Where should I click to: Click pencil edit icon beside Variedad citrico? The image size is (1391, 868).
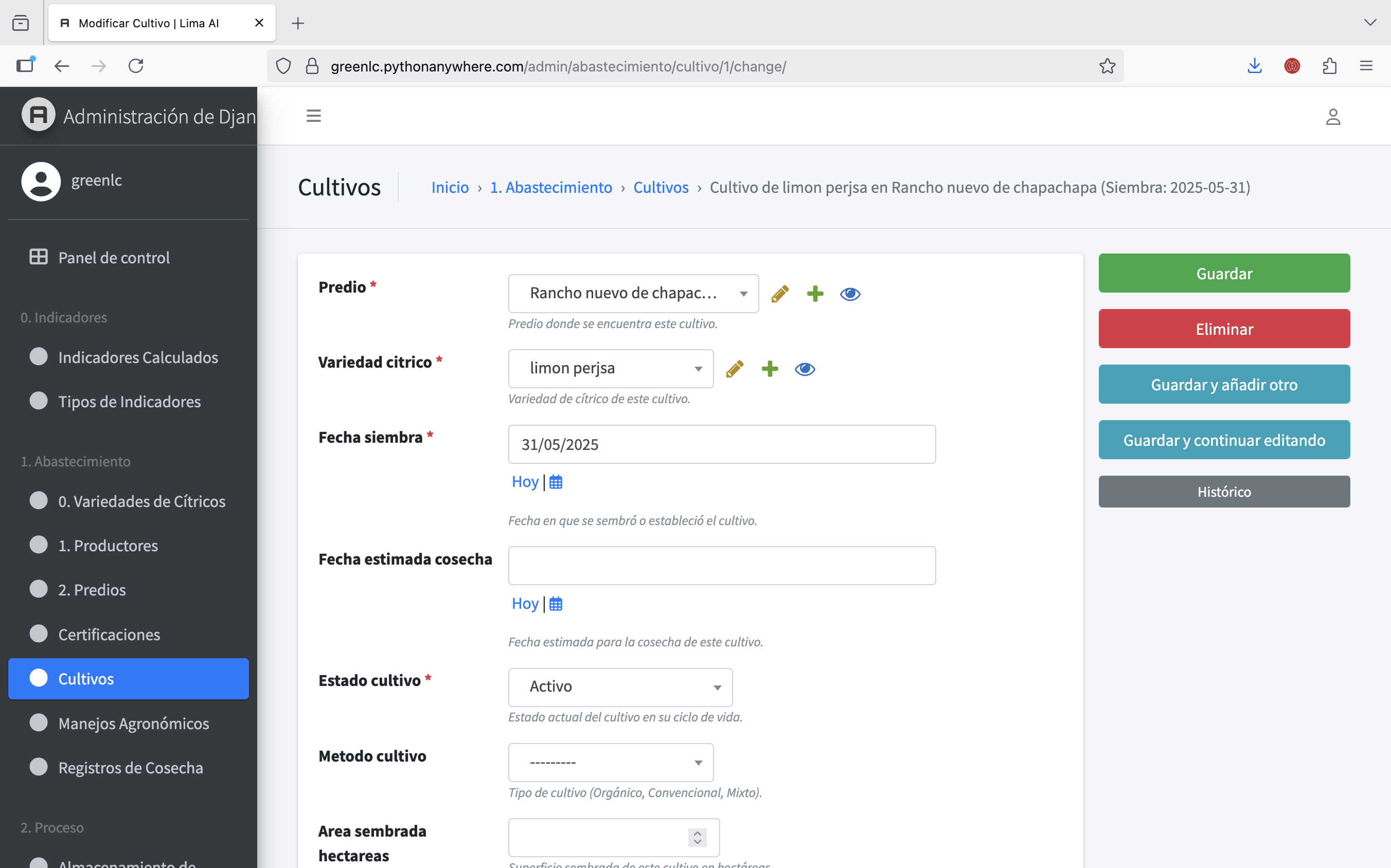pyautogui.click(x=734, y=369)
